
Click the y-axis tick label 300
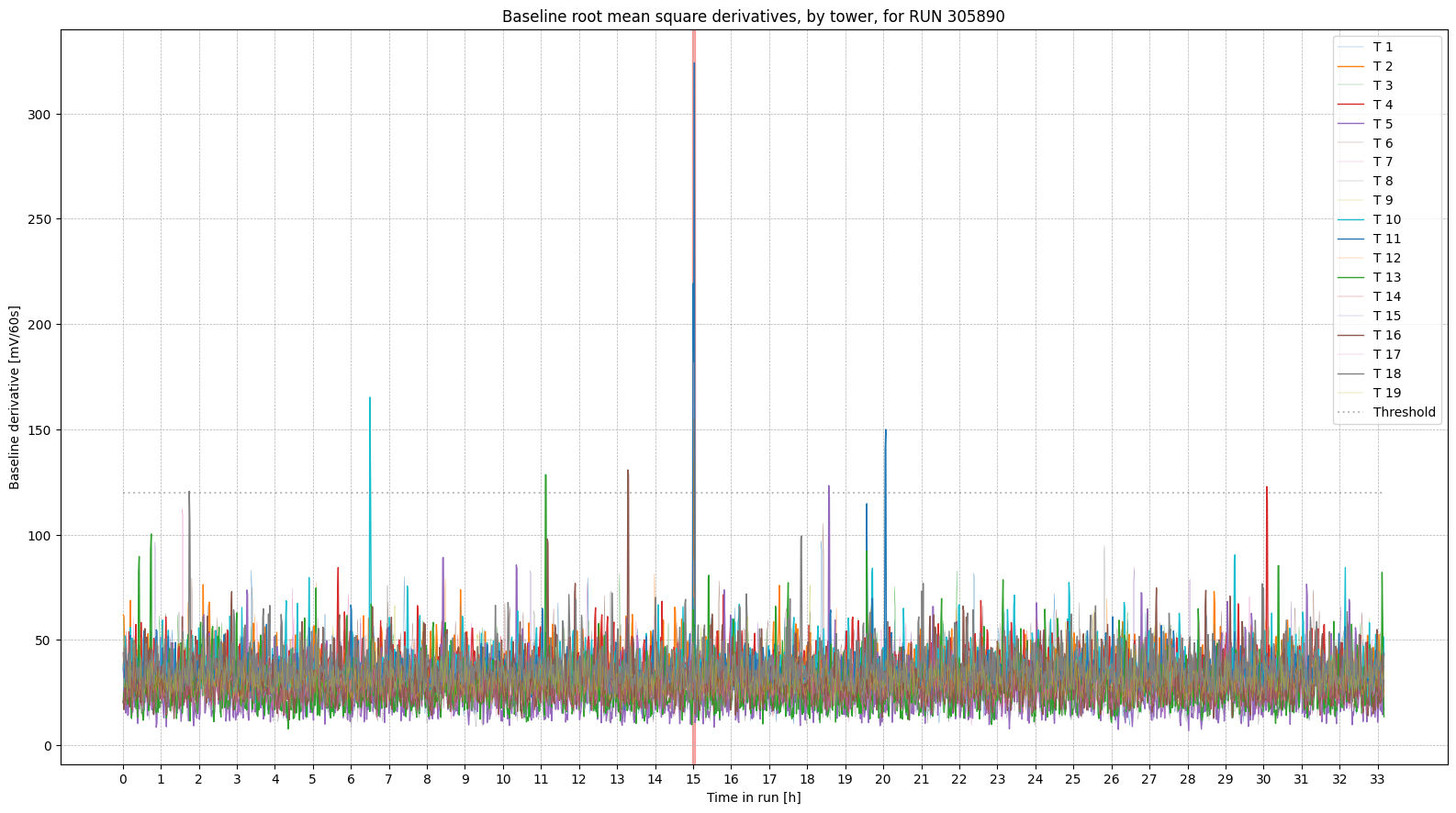[39, 115]
